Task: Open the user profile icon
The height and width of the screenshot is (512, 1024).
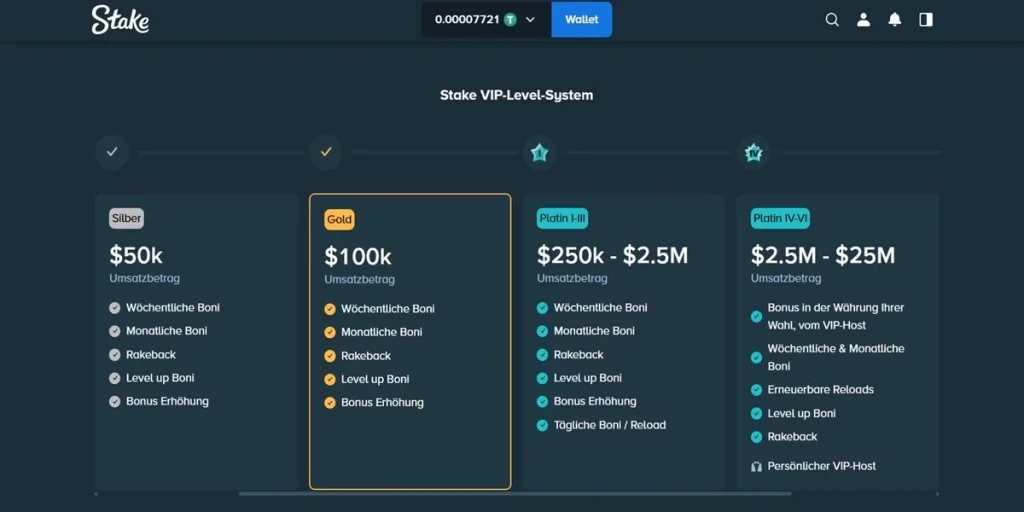Action: tap(863, 20)
